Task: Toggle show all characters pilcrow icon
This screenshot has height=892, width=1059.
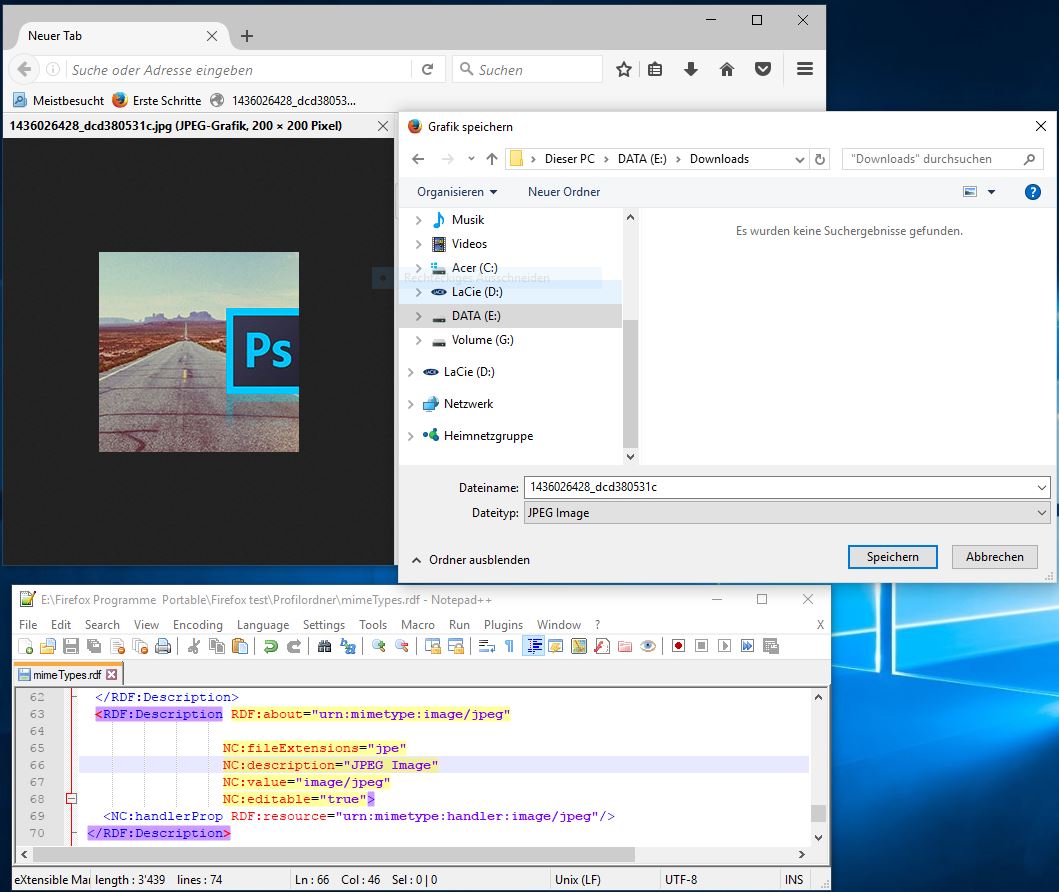Action: pos(509,646)
